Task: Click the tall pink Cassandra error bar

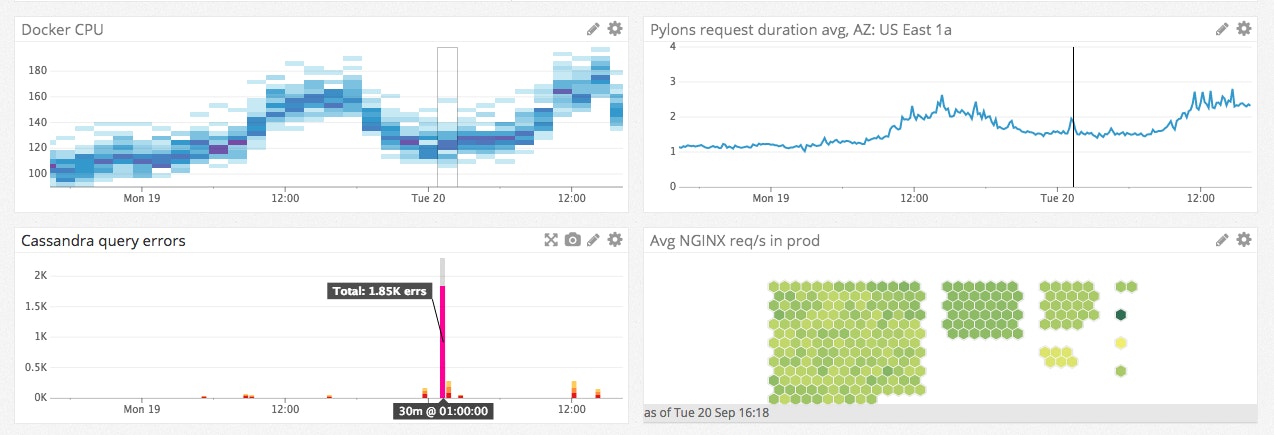Action: (443, 340)
